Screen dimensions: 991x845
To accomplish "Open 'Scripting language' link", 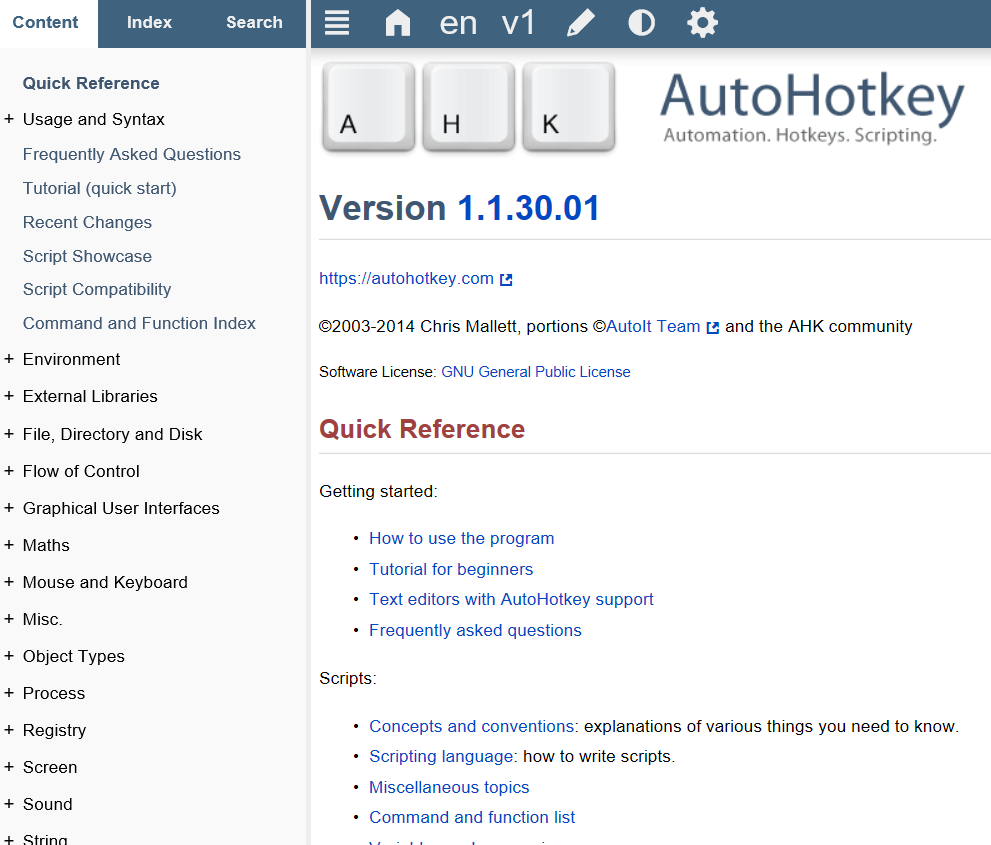I will tap(441, 757).
